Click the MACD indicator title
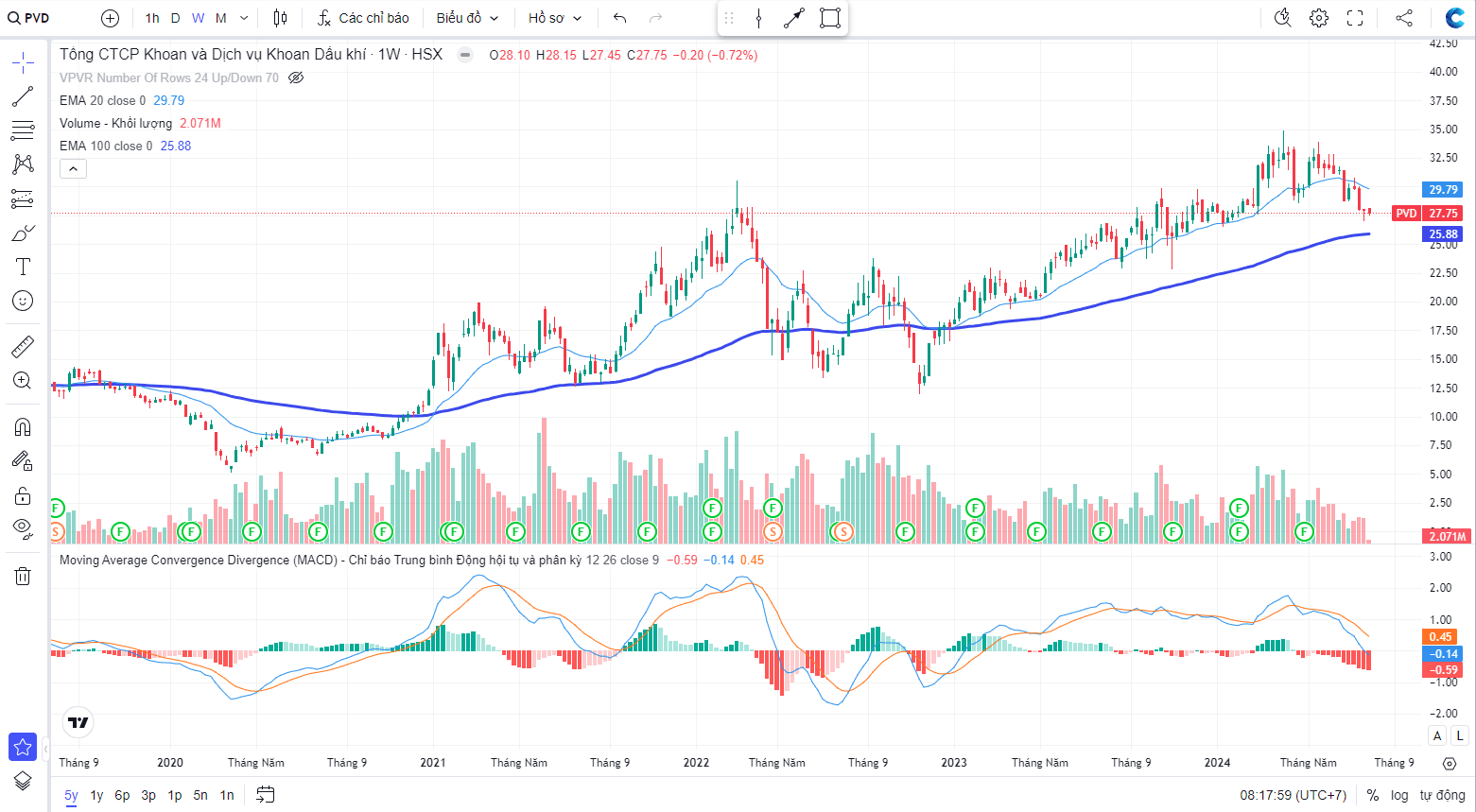This screenshot has width=1476, height=812. coord(321,560)
